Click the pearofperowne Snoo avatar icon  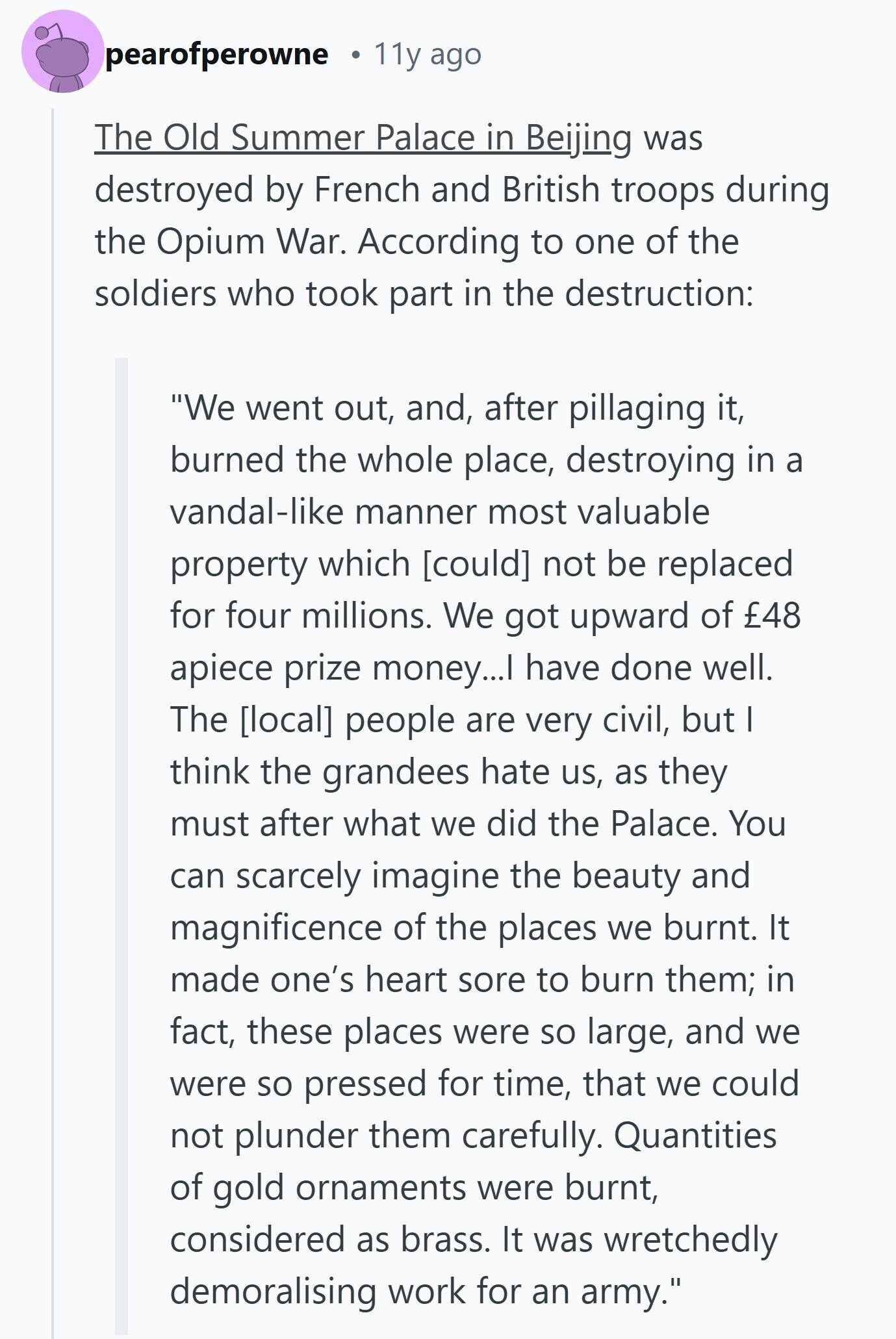click(x=62, y=52)
